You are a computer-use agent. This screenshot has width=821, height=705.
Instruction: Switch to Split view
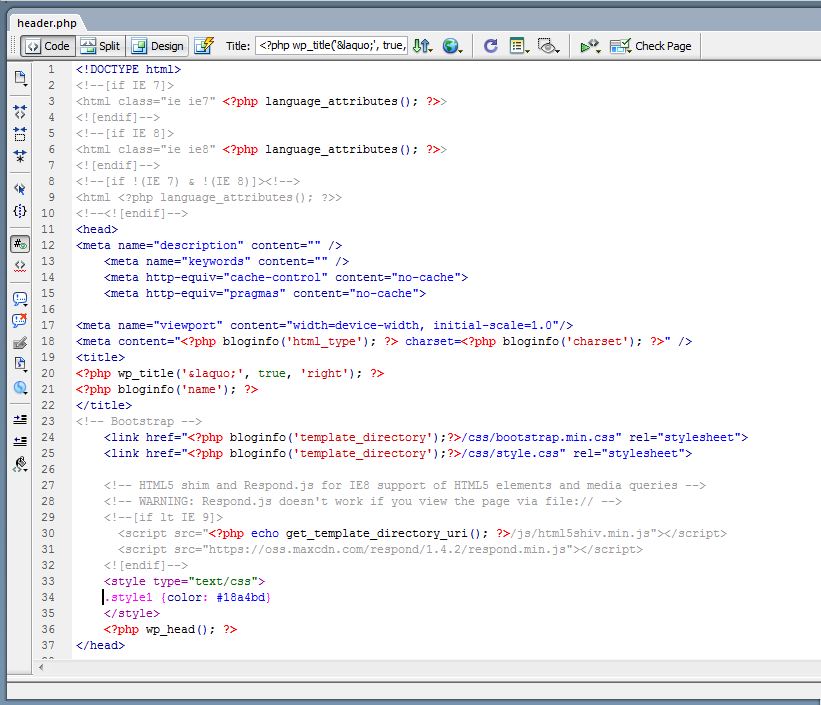point(101,46)
